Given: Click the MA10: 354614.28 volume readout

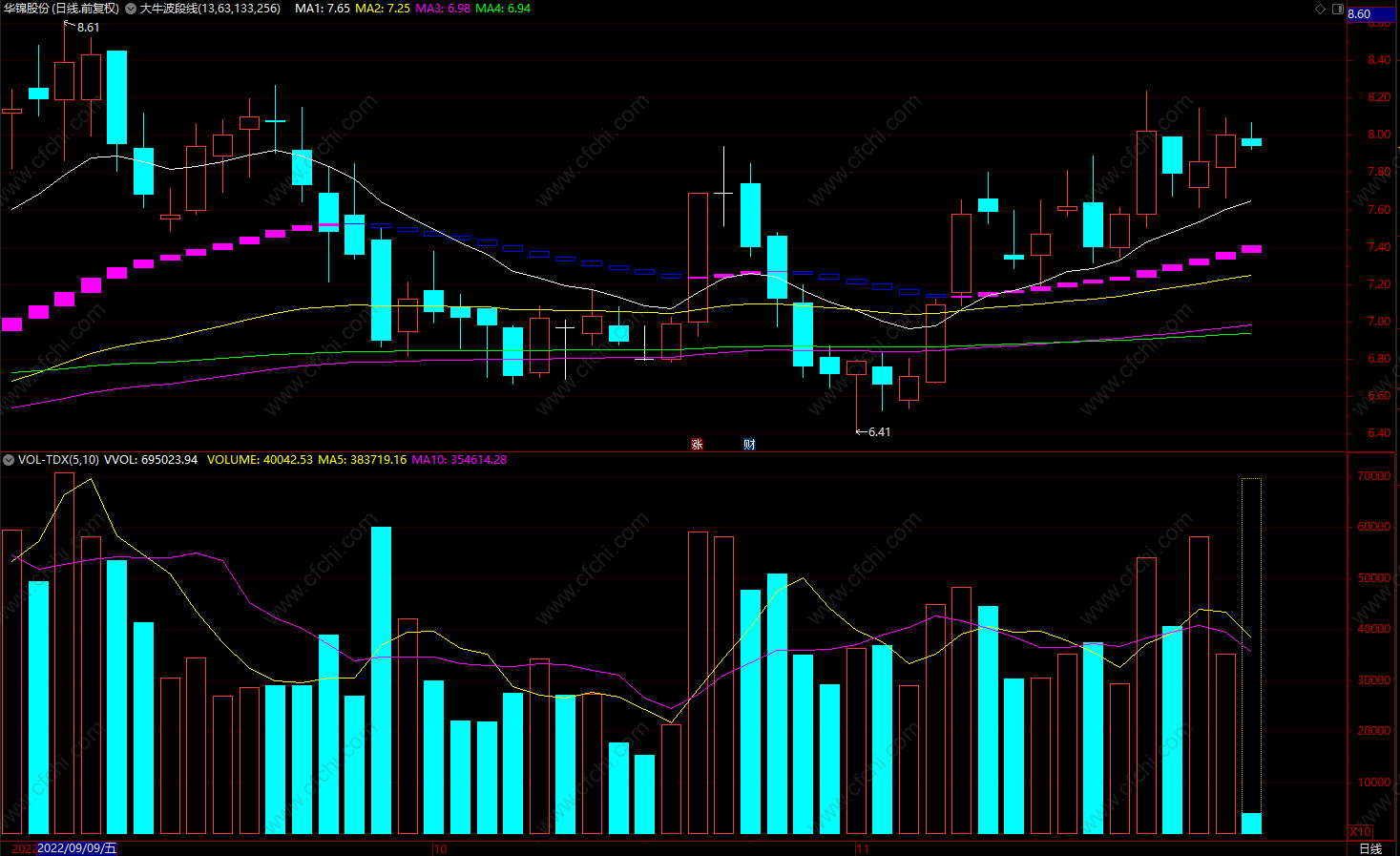Looking at the screenshot, I should point(459,460).
